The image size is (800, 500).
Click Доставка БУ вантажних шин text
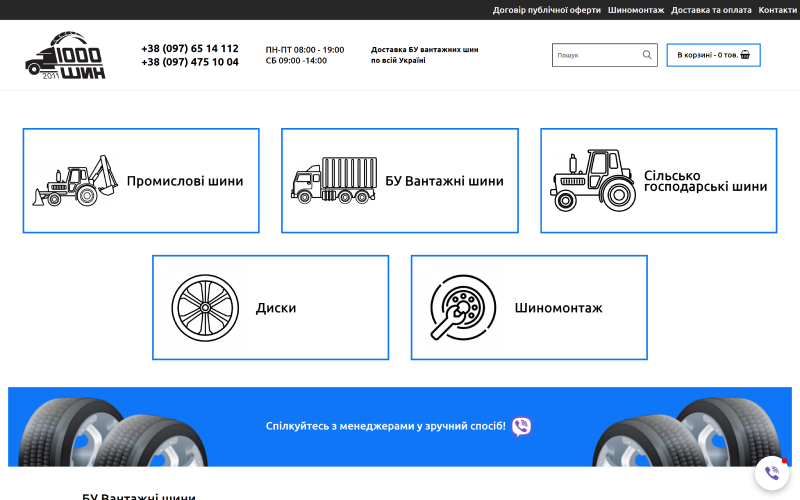(424, 49)
